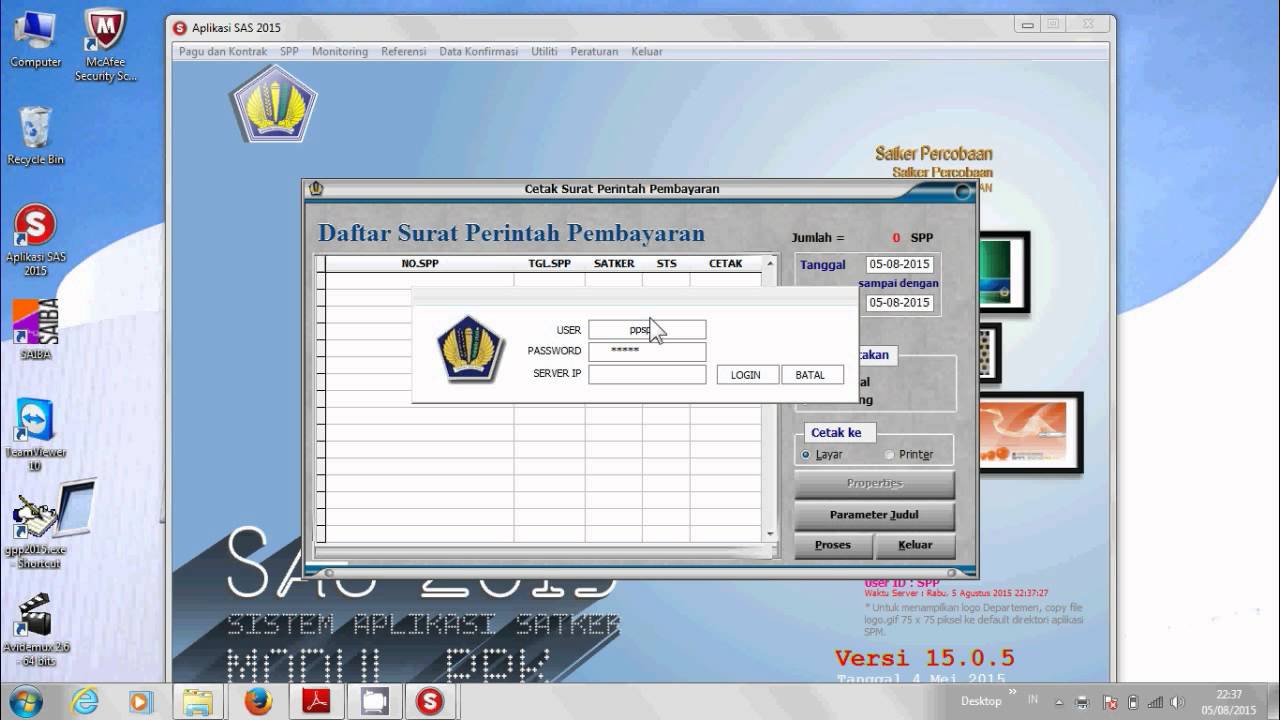The height and width of the screenshot is (720, 1280).
Task: Click the SPP list scroll-down arrow
Action: click(x=770, y=535)
